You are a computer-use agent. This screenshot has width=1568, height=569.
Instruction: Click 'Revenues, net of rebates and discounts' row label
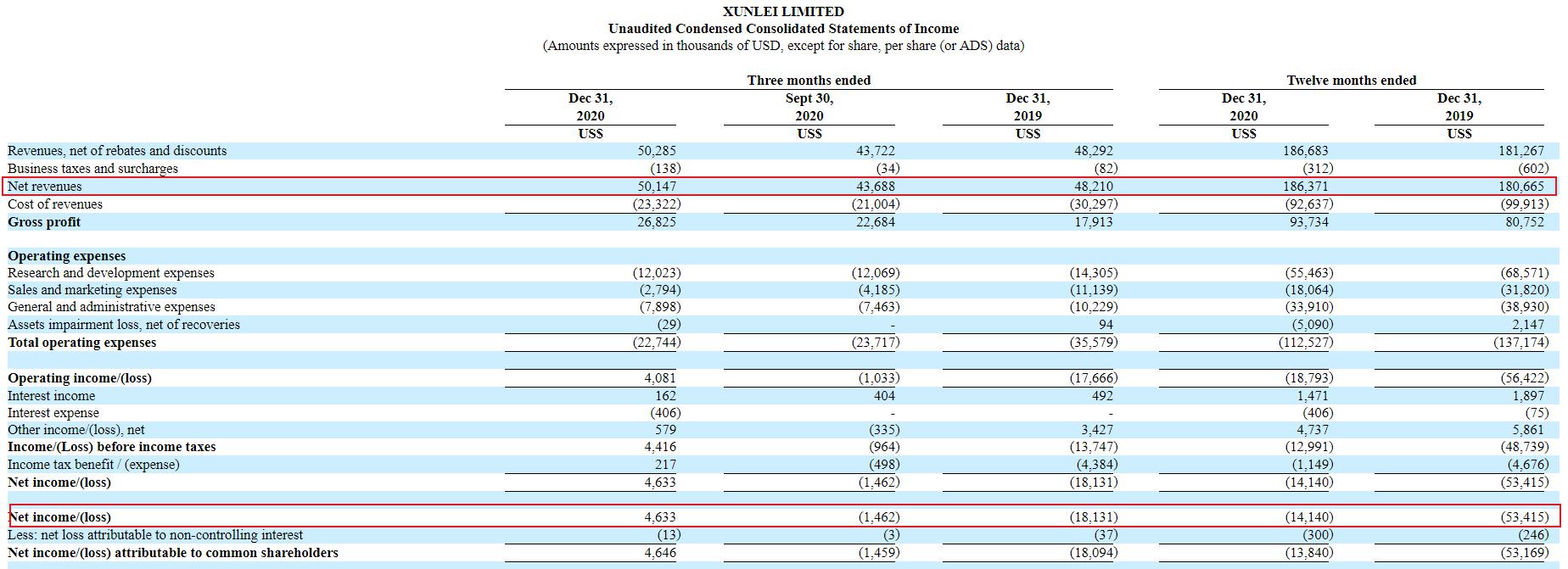point(117,151)
